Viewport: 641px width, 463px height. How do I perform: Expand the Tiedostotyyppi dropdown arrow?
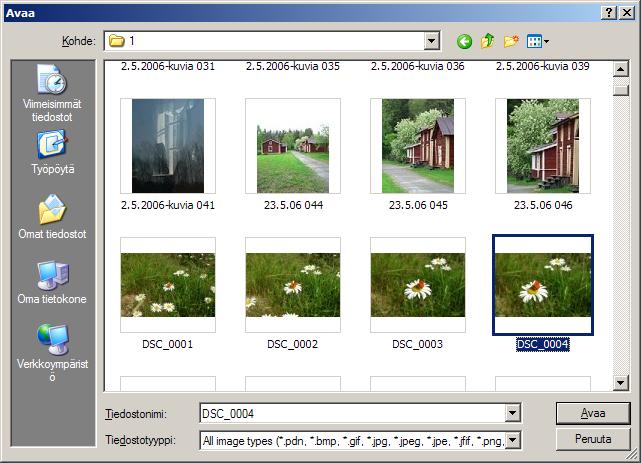pos(512,441)
